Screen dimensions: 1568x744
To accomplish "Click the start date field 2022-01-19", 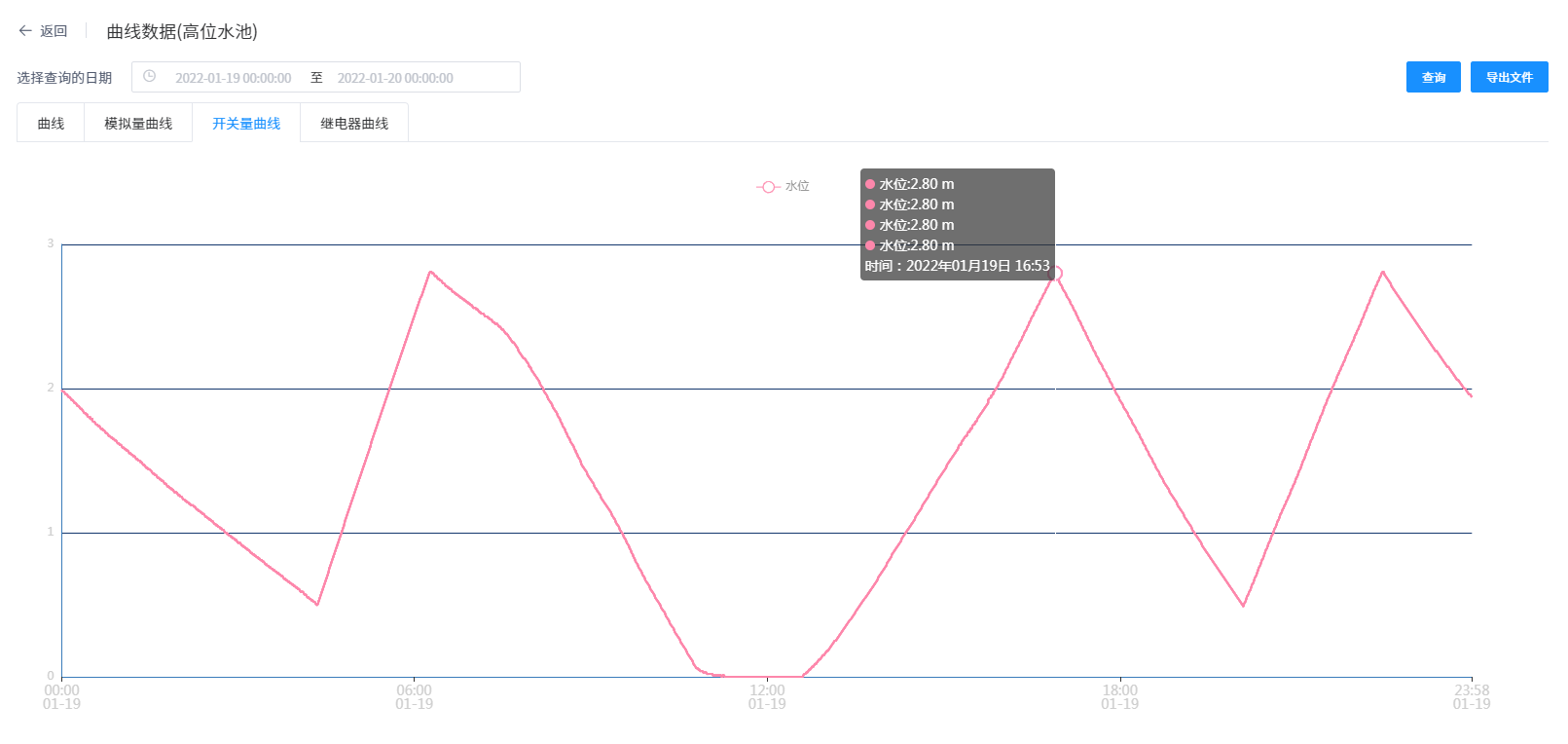I will (233, 78).
